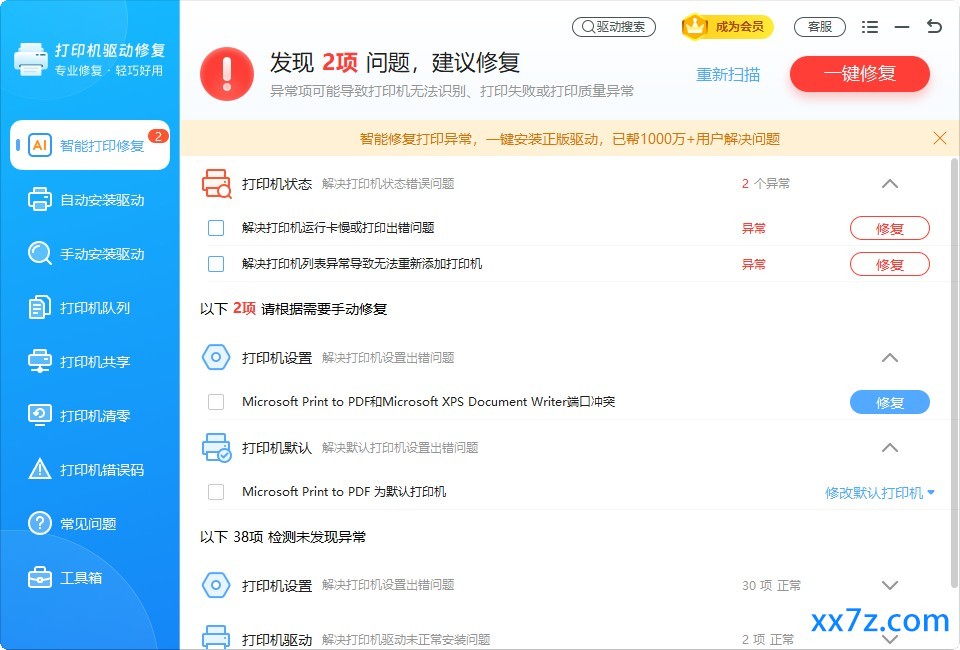This screenshot has height=650, width=960.
Task: Click the 重新扫描 rescan link
Action: click(x=728, y=75)
